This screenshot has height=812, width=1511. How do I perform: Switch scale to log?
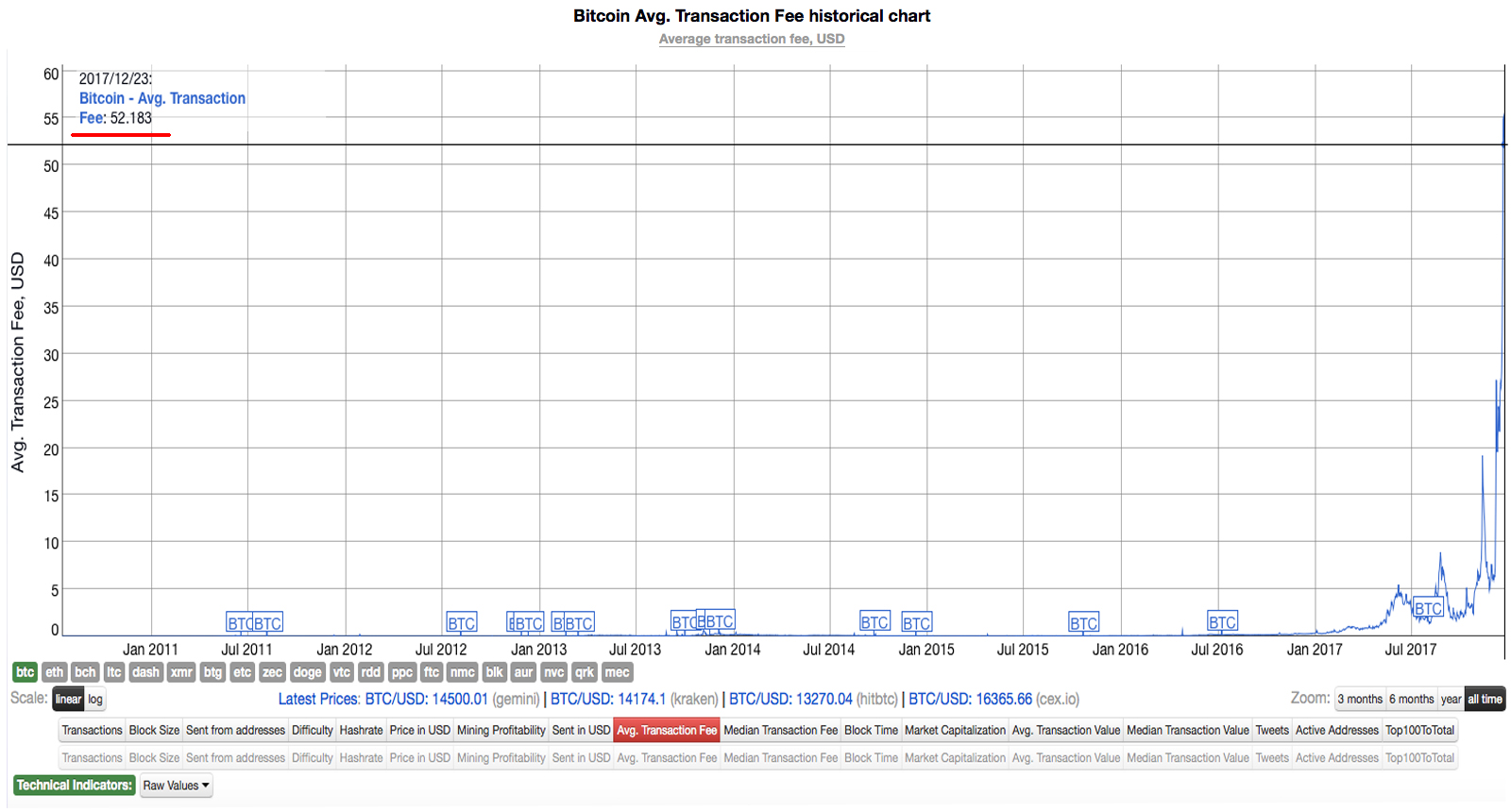(x=95, y=700)
